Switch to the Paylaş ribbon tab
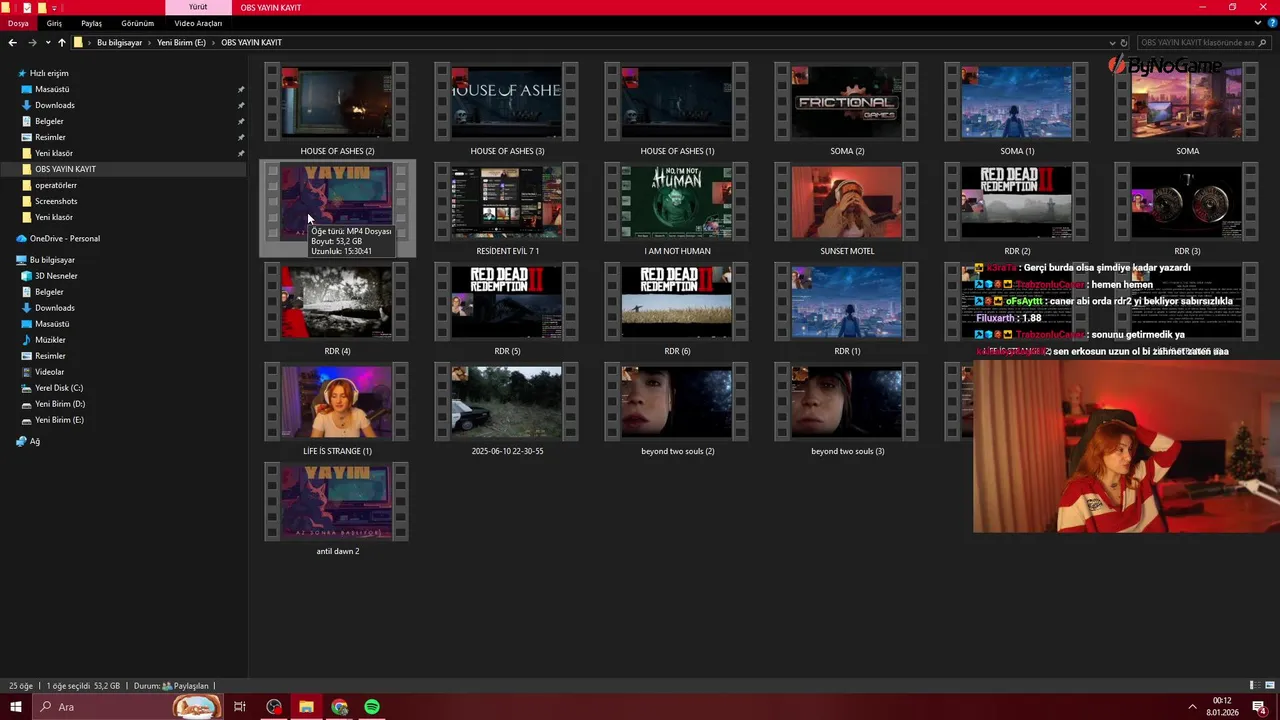This screenshot has width=1280, height=720. 91,23
